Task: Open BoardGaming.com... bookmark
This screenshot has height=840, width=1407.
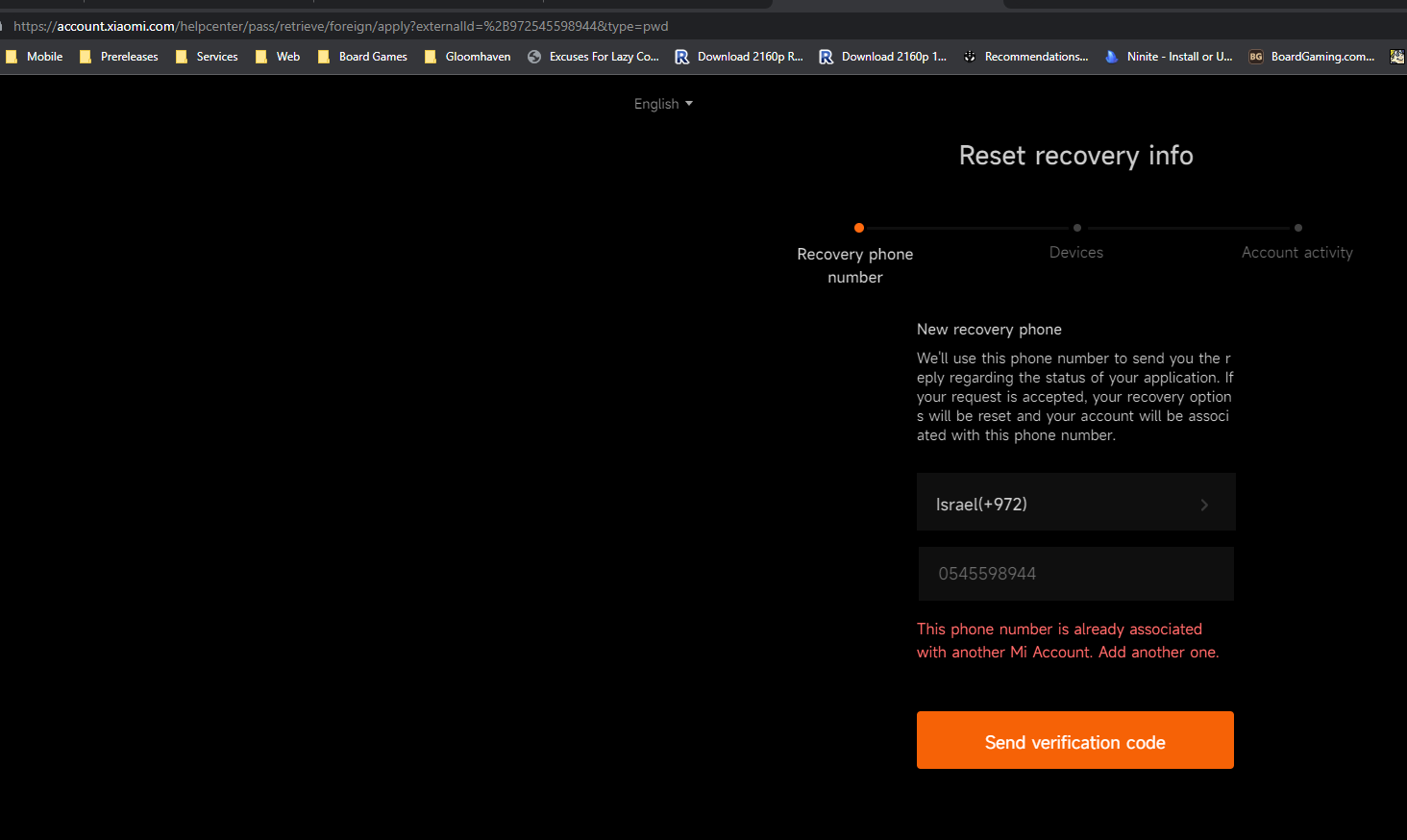Action: coord(1312,57)
